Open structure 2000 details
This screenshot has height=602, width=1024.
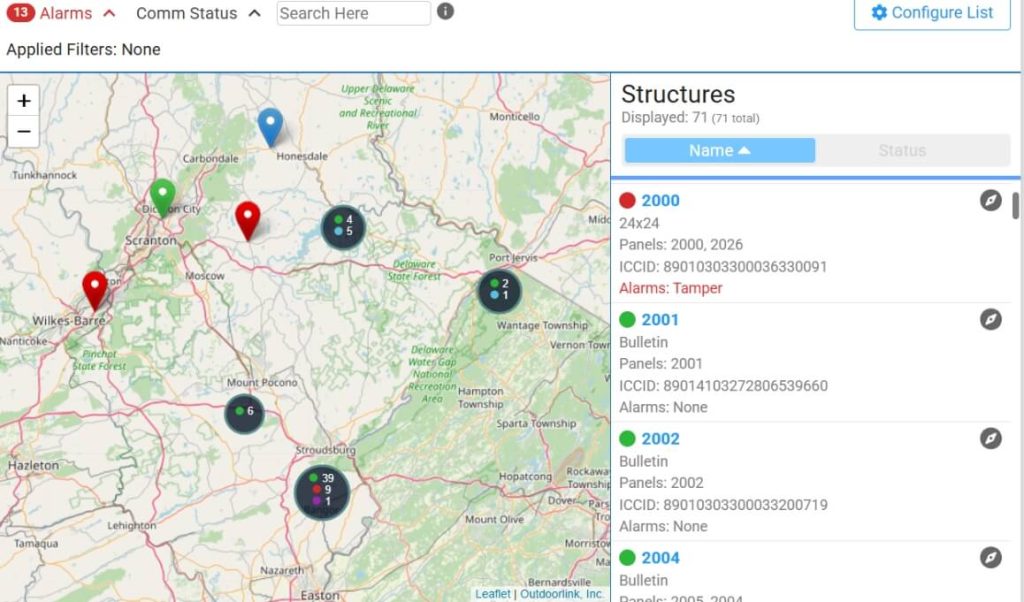click(660, 200)
